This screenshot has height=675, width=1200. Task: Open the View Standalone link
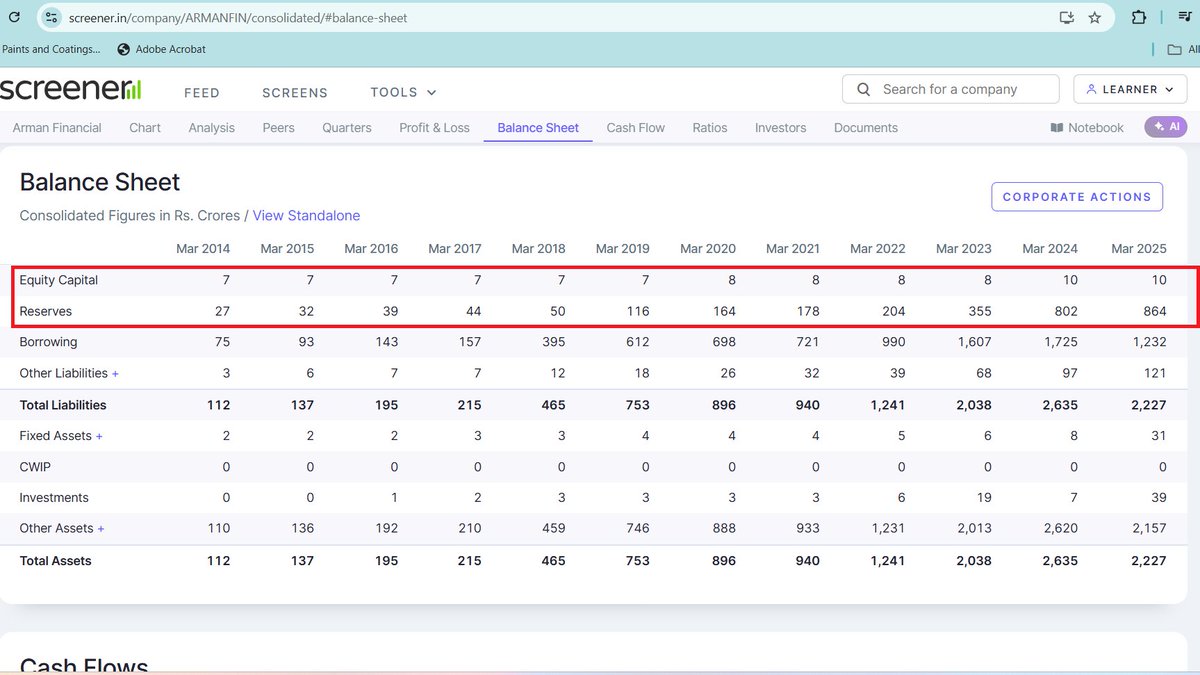[306, 216]
